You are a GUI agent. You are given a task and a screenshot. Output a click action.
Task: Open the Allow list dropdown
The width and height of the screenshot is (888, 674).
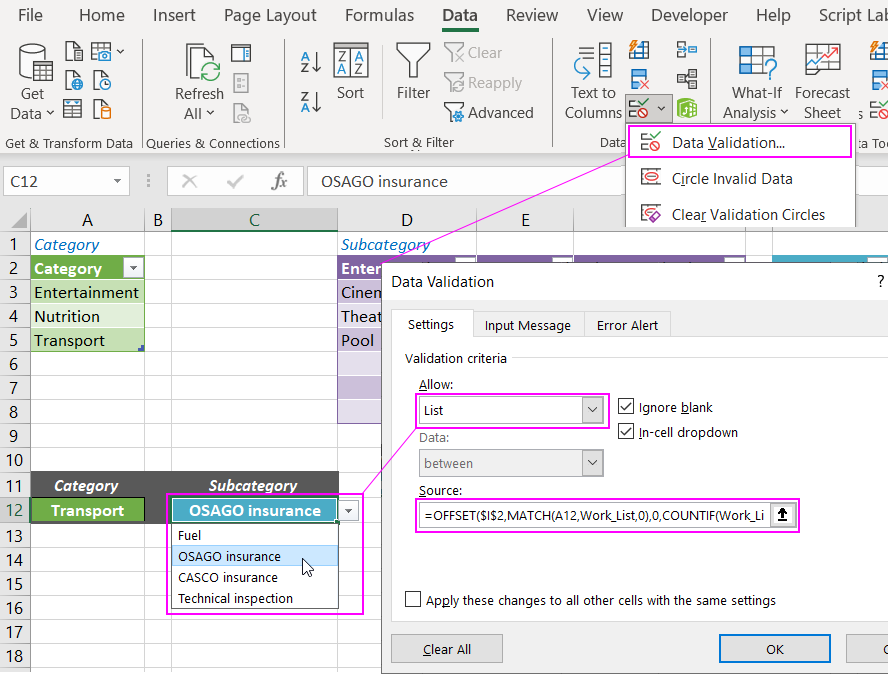pos(593,410)
